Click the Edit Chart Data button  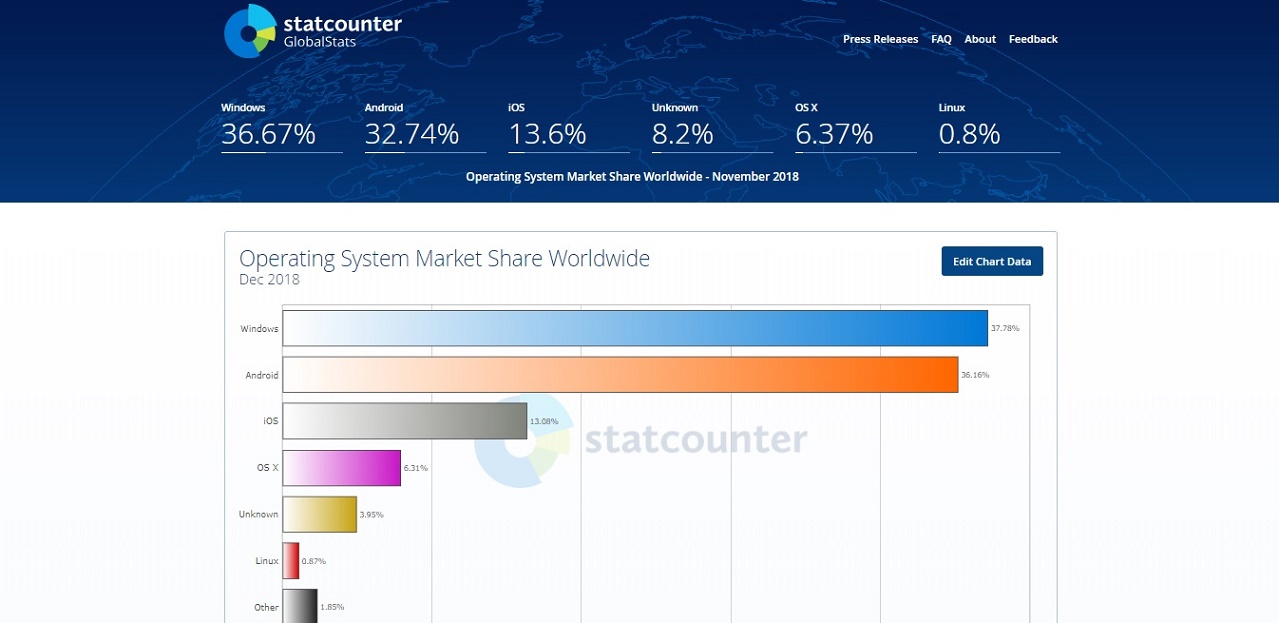(x=992, y=261)
